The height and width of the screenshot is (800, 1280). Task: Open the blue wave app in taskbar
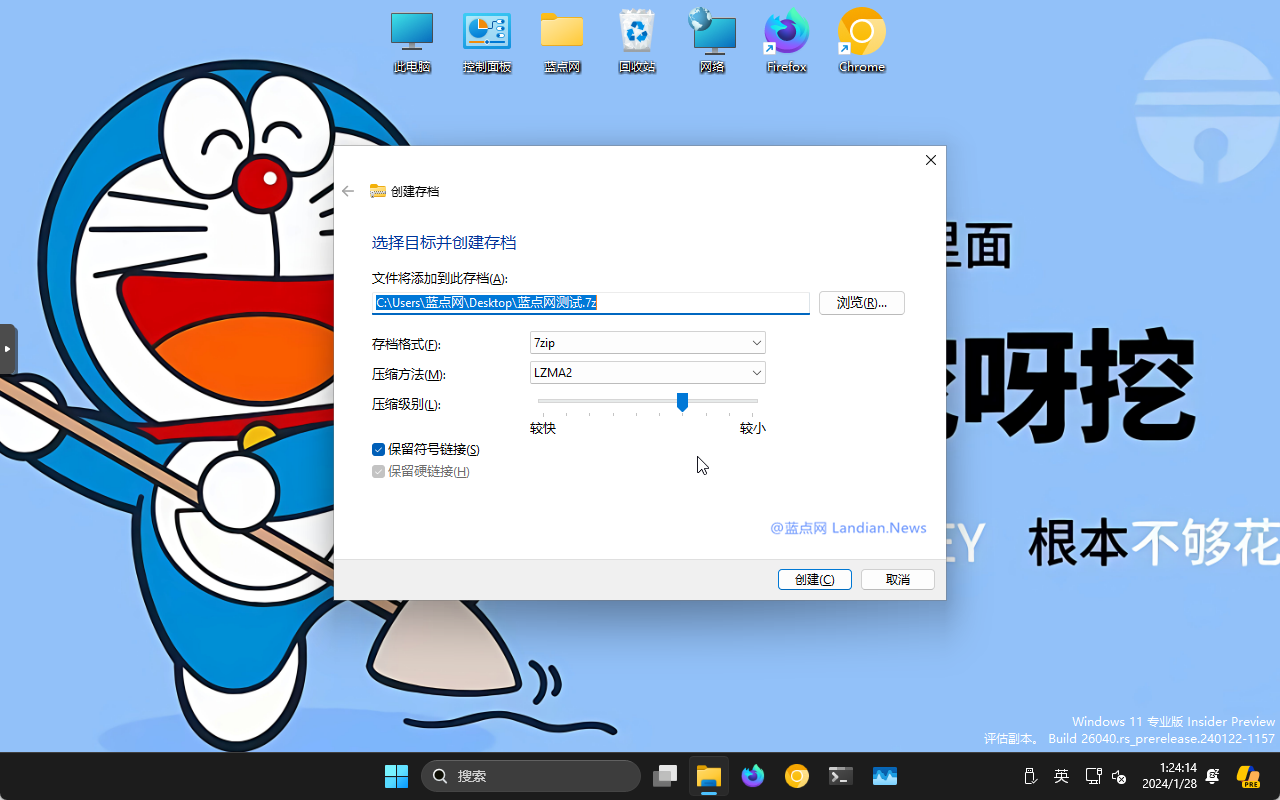tap(885, 776)
